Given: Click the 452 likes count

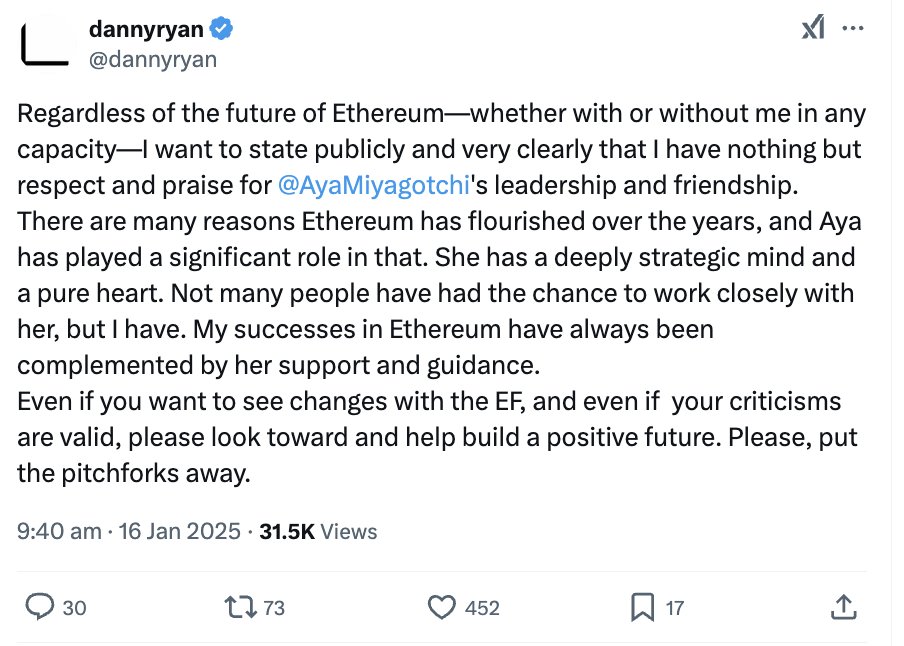Looking at the screenshot, I should [x=482, y=608].
